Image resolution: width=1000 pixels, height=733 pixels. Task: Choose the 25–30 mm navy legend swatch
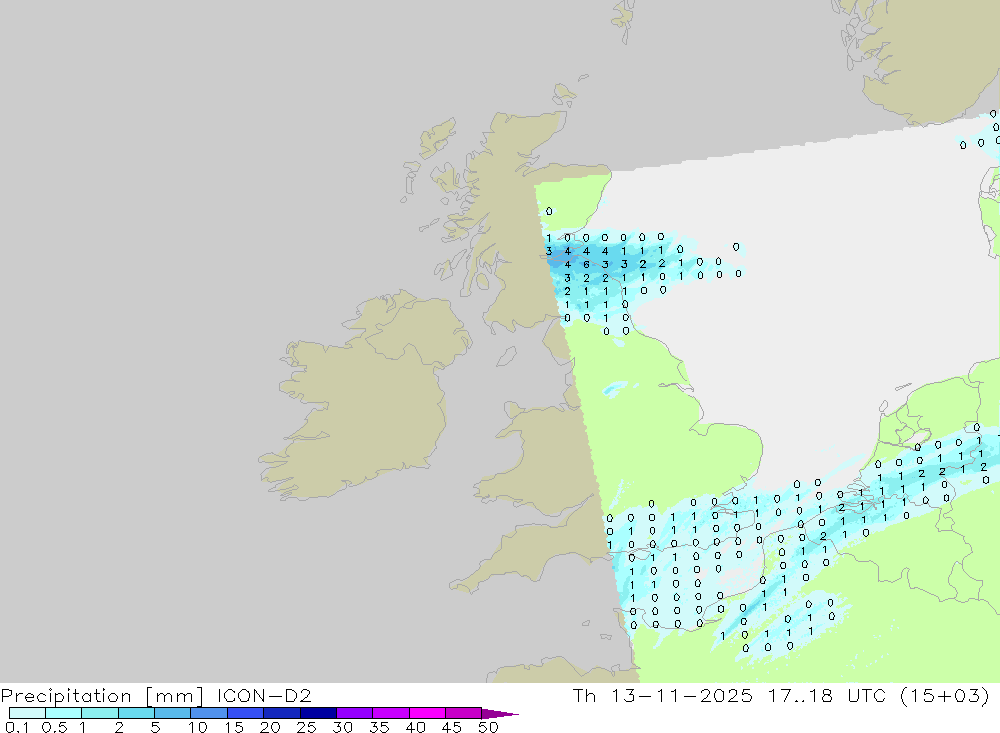click(x=318, y=713)
